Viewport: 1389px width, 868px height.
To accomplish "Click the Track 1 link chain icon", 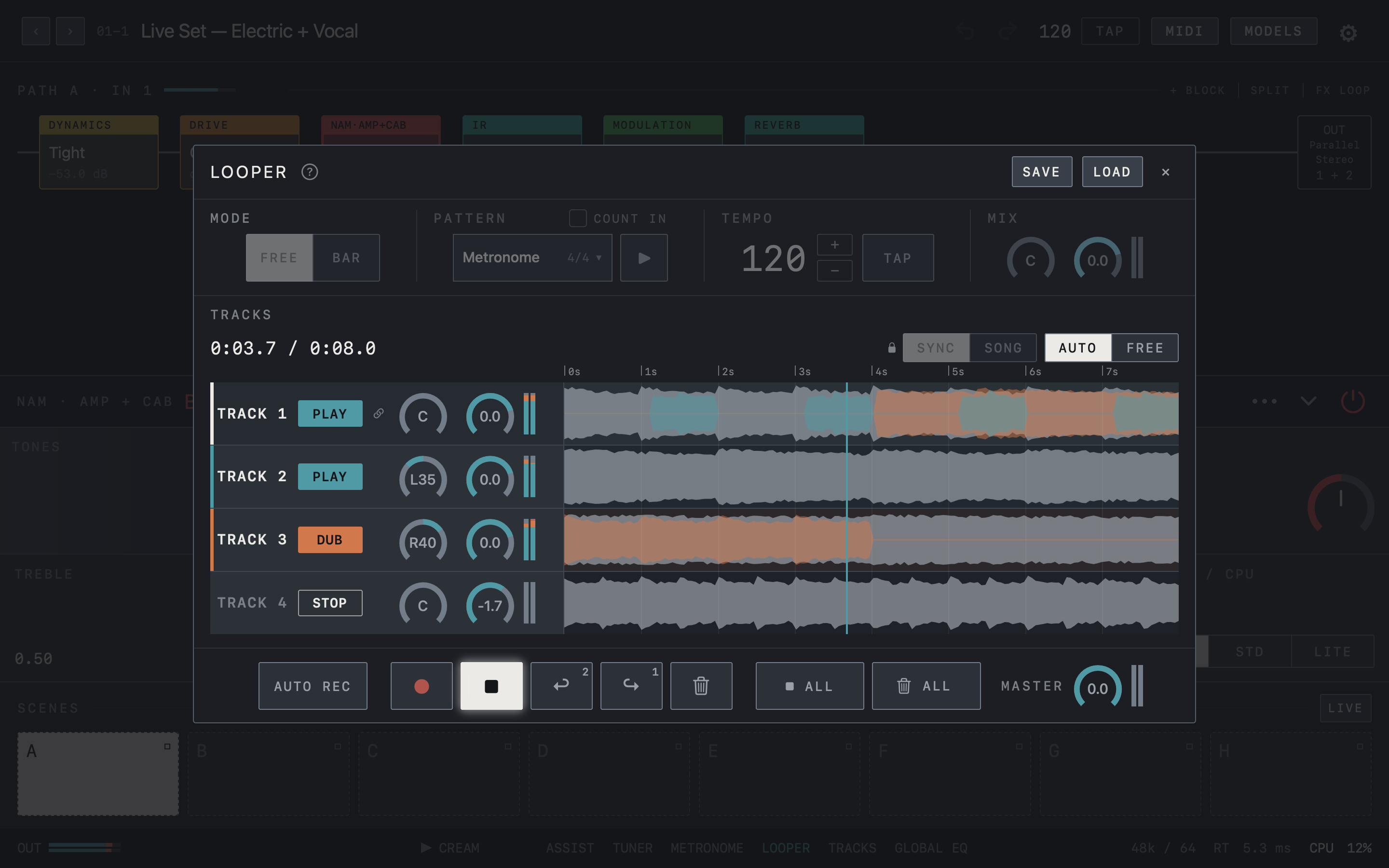I will [x=379, y=413].
